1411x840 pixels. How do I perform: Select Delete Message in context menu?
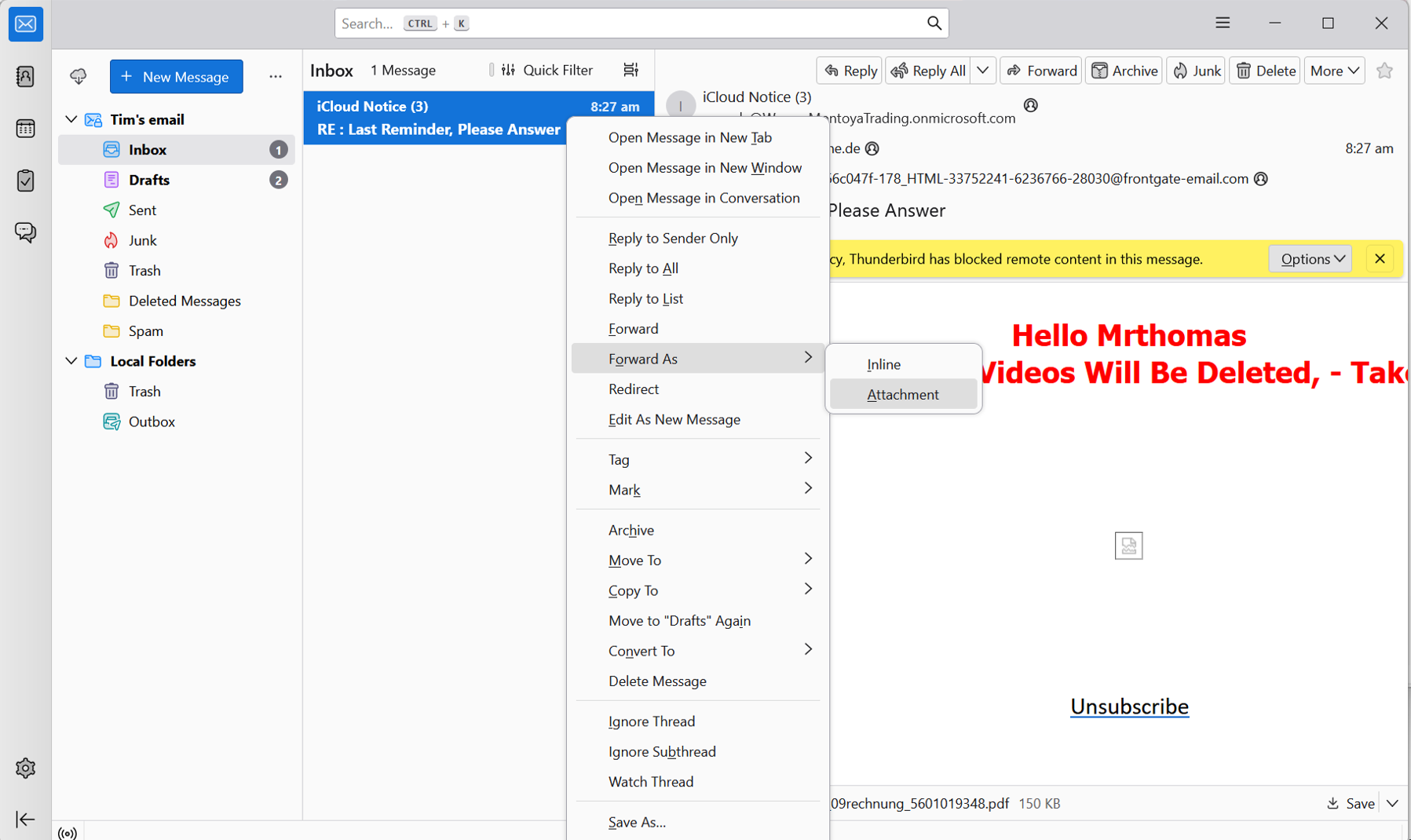[x=697, y=681]
